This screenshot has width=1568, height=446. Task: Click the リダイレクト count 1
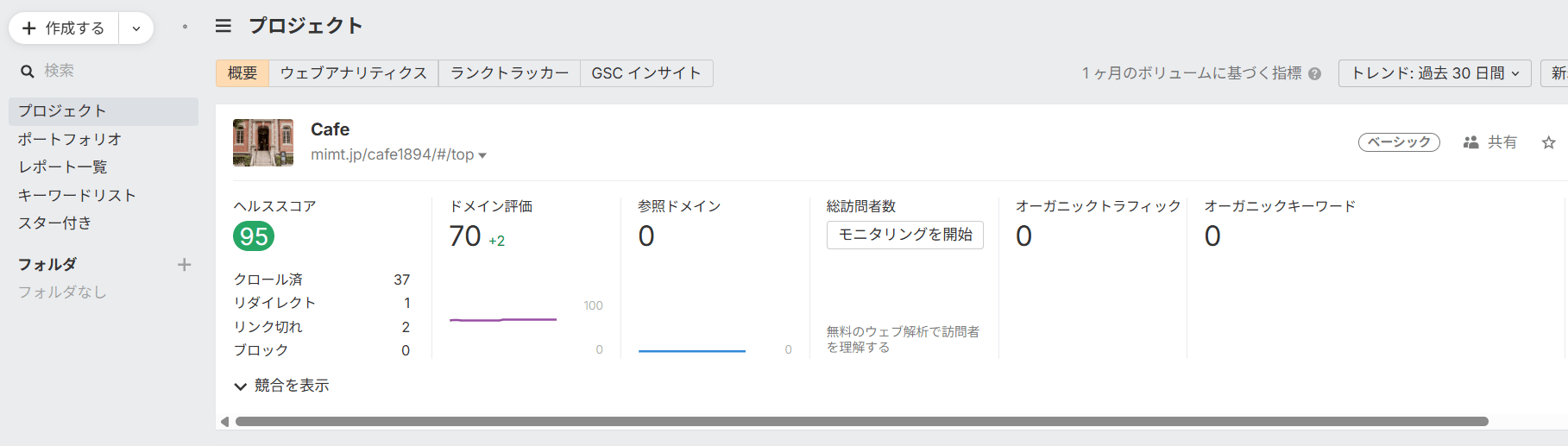407,303
